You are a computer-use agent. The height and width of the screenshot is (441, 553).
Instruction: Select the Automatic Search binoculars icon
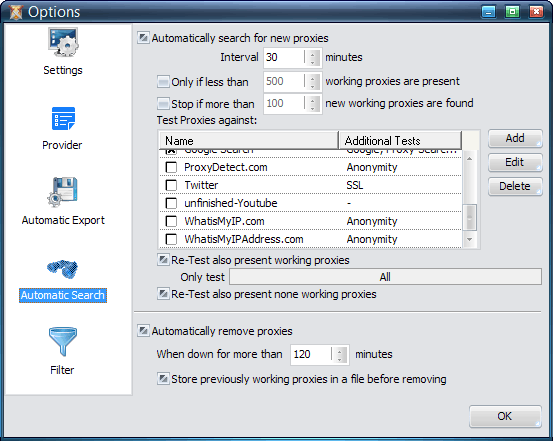pyautogui.click(x=63, y=269)
